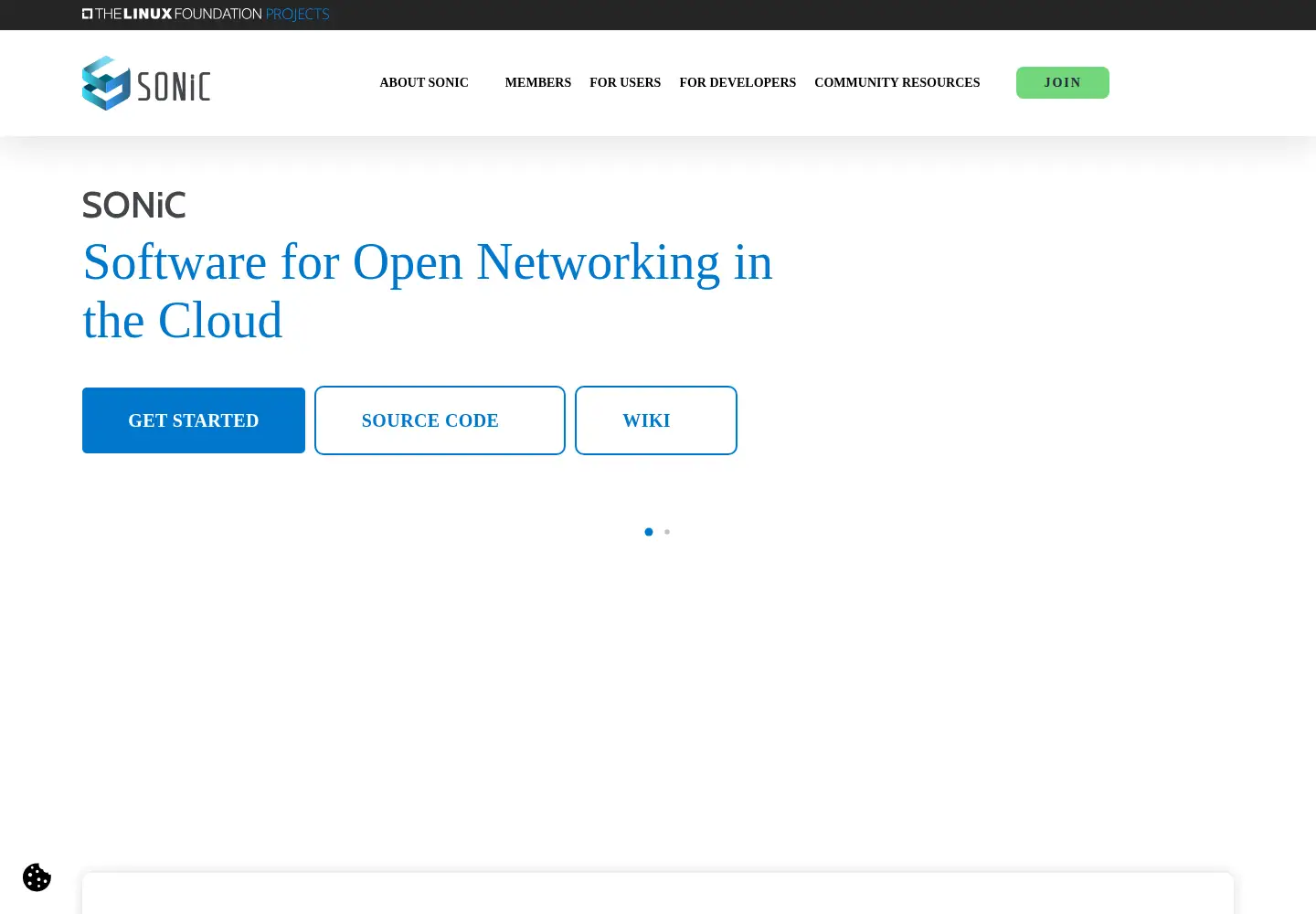1316x914 pixels.
Task: Open the Linux Foundation Projects logo link
Action: [x=206, y=14]
